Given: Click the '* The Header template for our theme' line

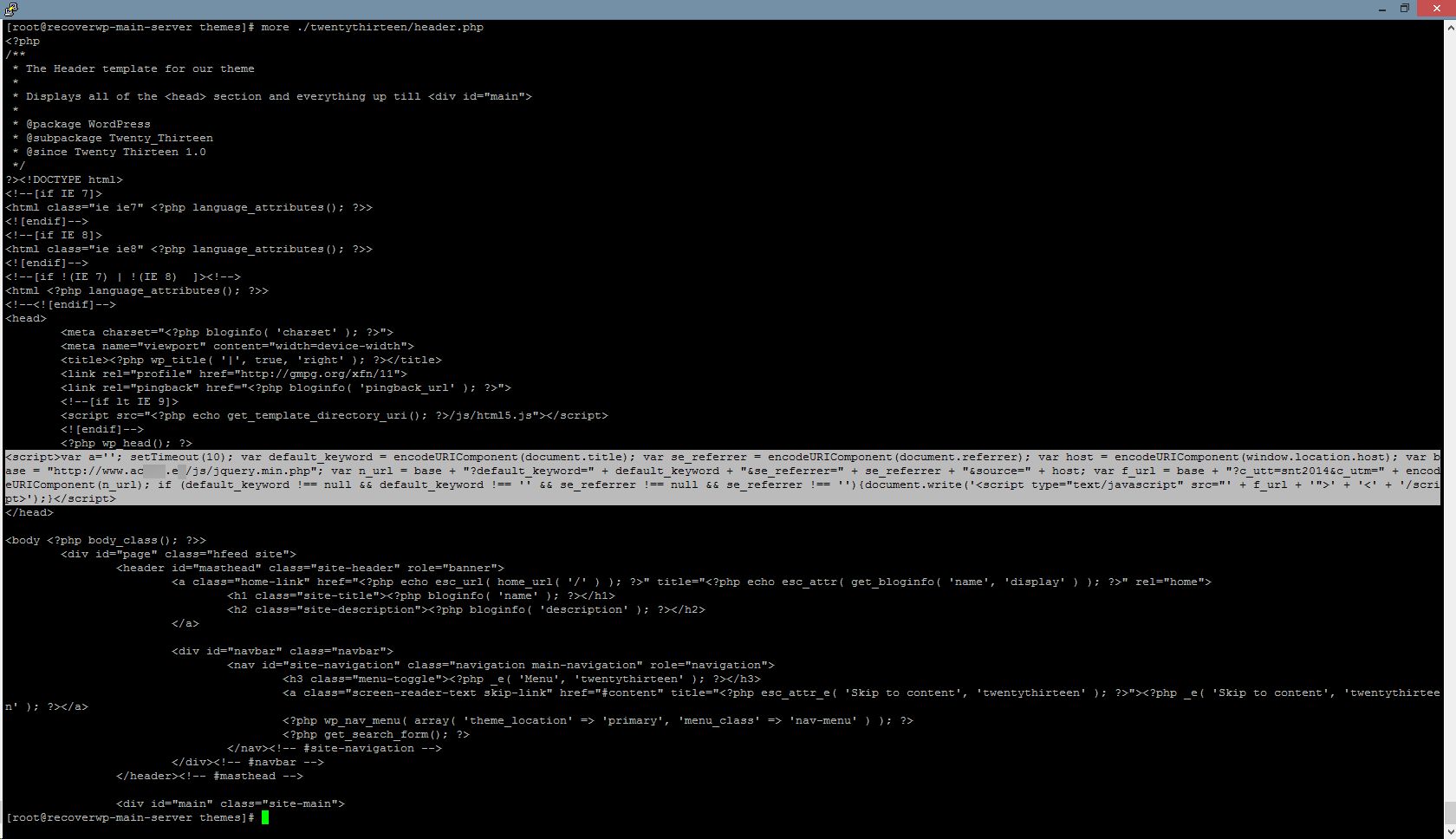Looking at the screenshot, I should click(x=133, y=68).
